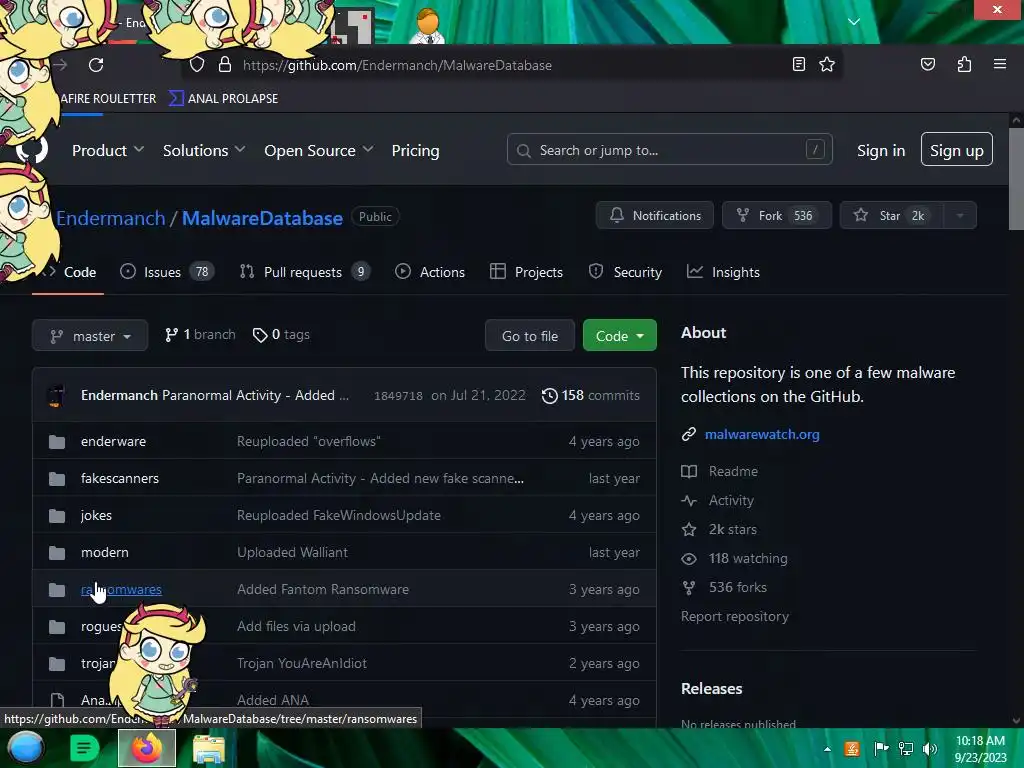This screenshot has height=768, width=1024.
Task: Click the volume speaker tray icon
Action: (929, 748)
